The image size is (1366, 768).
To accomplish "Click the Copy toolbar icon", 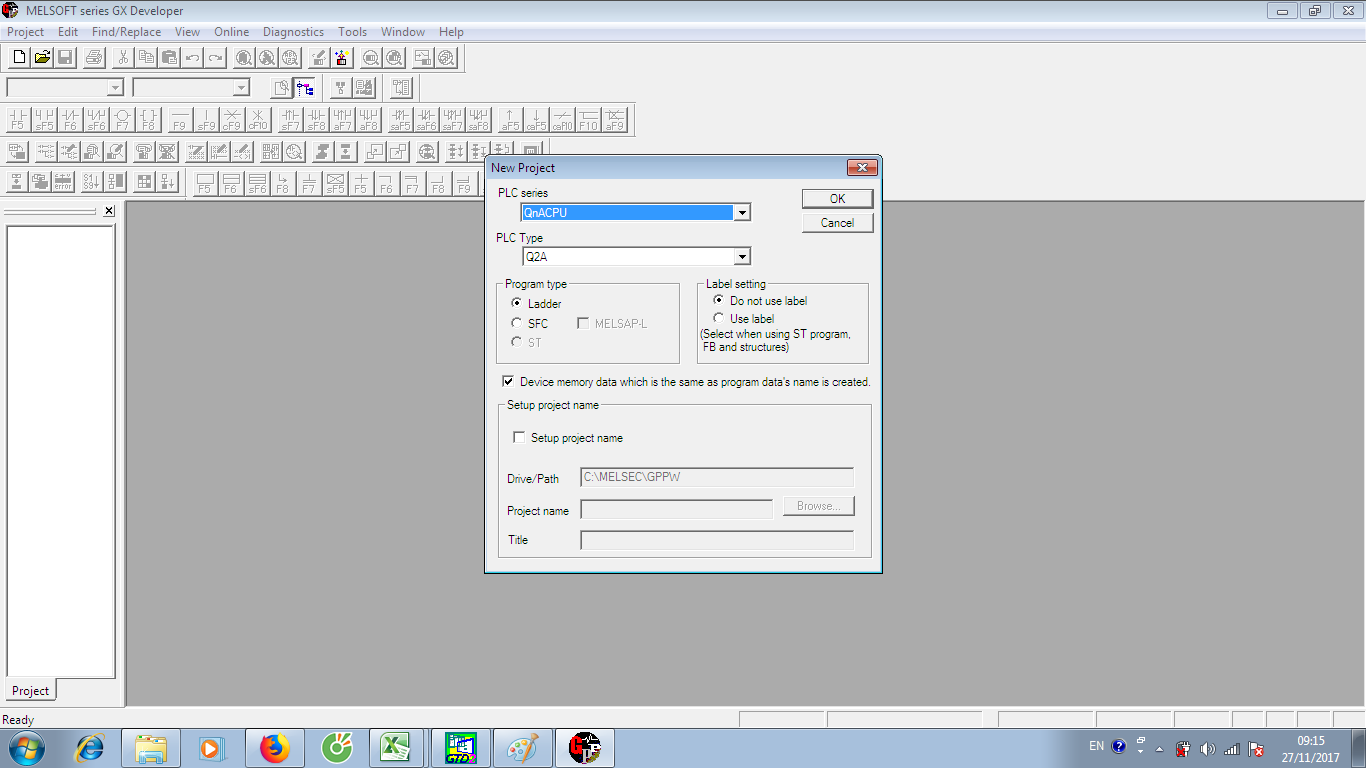I will tap(146, 58).
